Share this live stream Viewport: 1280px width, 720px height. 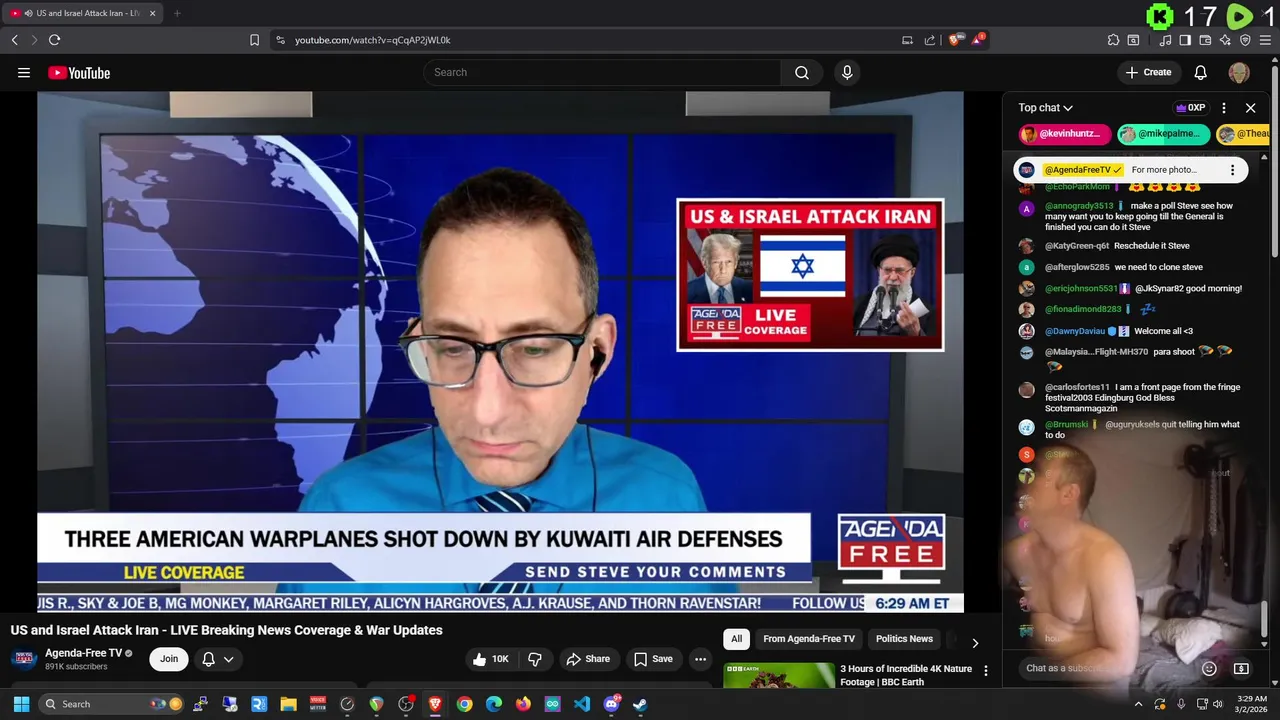click(x=588, y=659)
